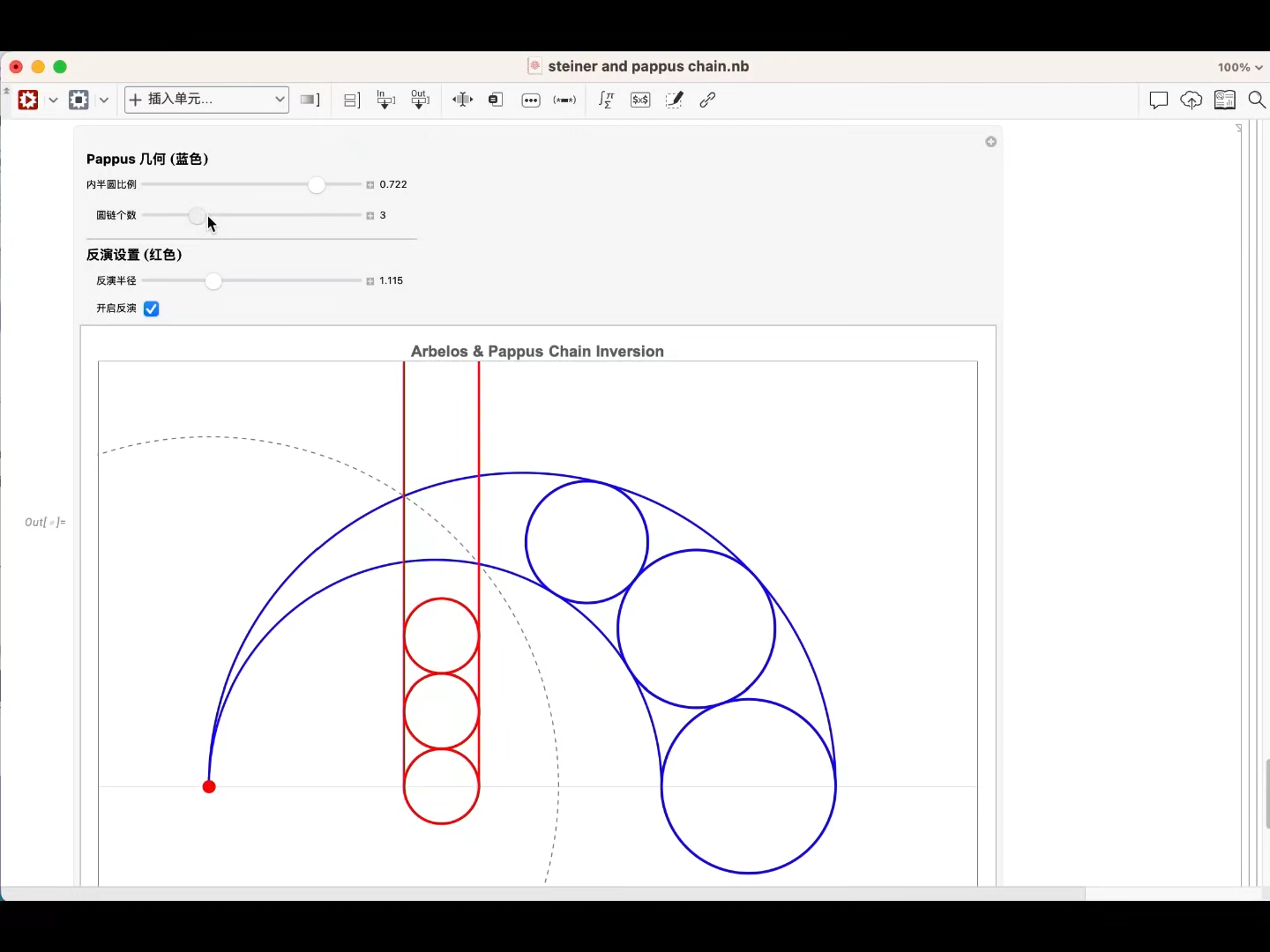
Task: Expand the 内半圆比例 slider controls
Action: (370, 185)
